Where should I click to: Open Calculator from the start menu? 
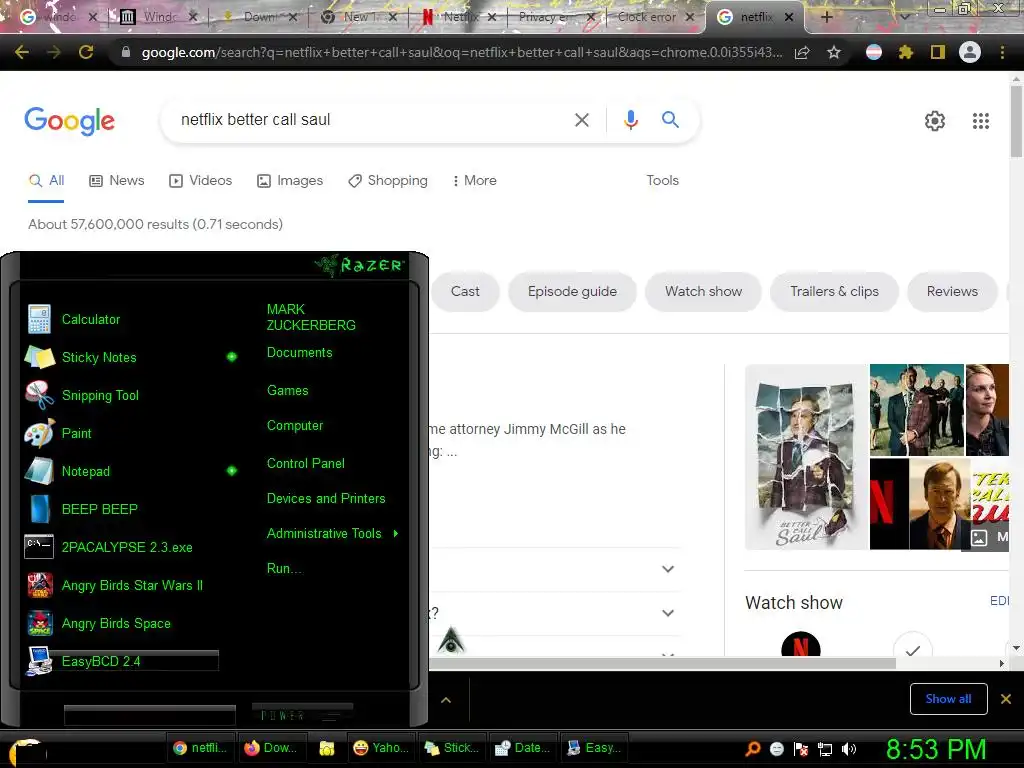pos(91,319)
